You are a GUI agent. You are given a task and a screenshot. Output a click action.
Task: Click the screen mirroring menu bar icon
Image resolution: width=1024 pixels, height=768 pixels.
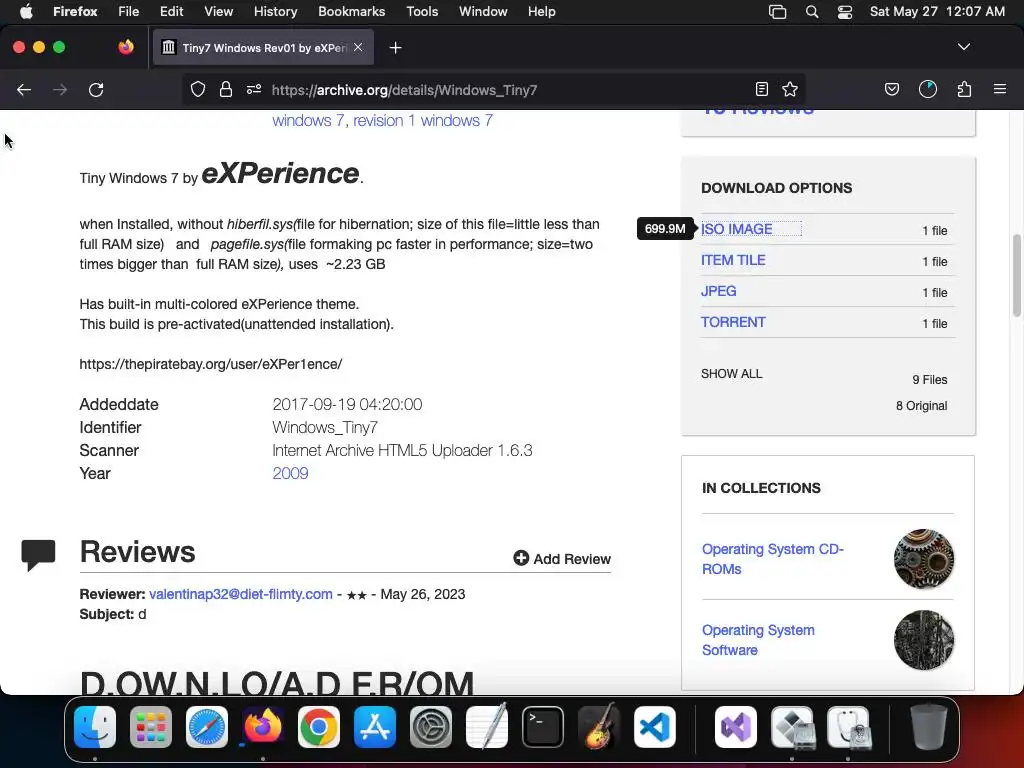(x=777, y=12)
